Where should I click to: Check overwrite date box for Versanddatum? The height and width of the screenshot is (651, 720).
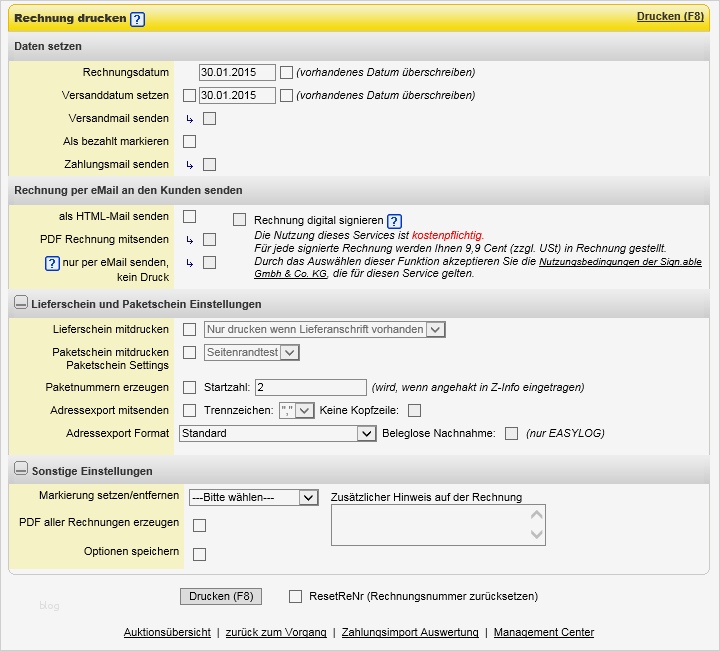[286, 95]
